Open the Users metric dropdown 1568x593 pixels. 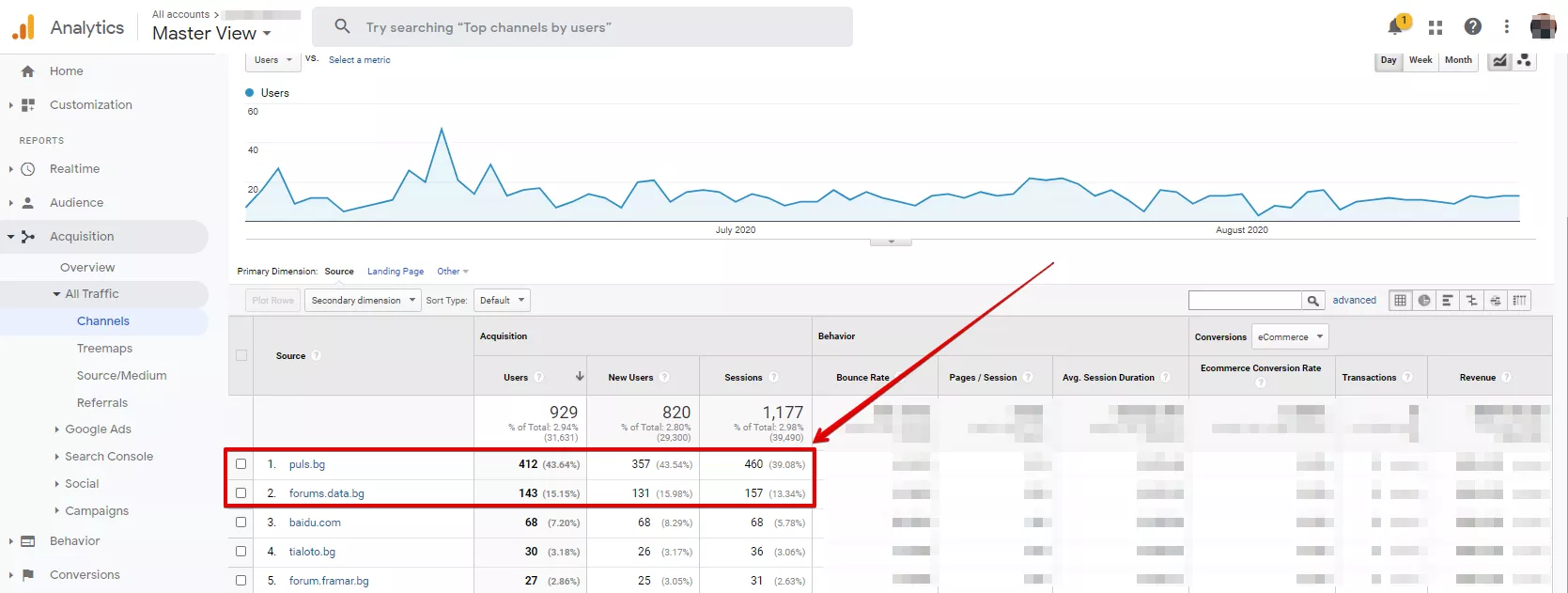(x=273, y=60)
